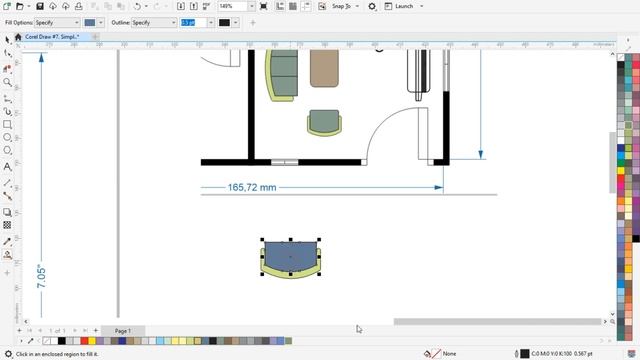Open the Outline Specify dropdown
This screenshot has height=360, width=640.
[x=154, y=22]
